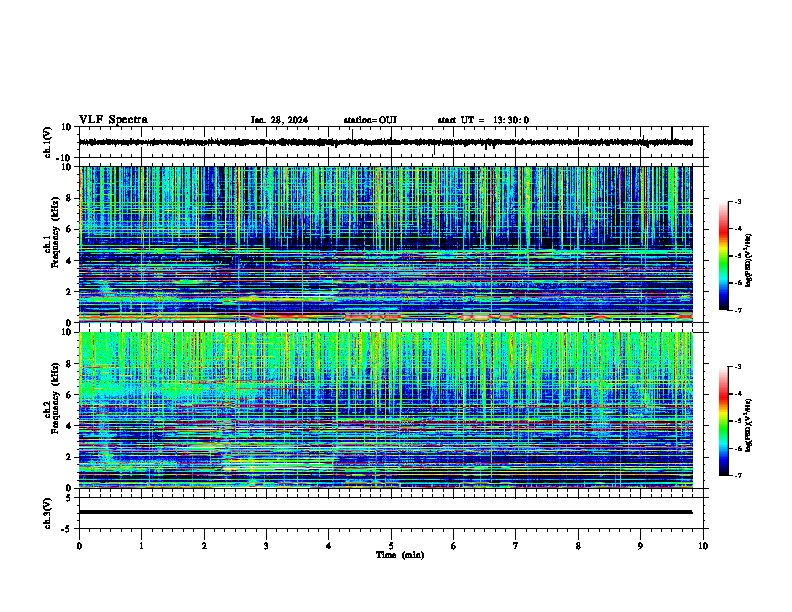The image size is (792, 612).
Task: Click the ch.1 "Frequency (kHz)" axis label
Action: click(x=55, y=233)
